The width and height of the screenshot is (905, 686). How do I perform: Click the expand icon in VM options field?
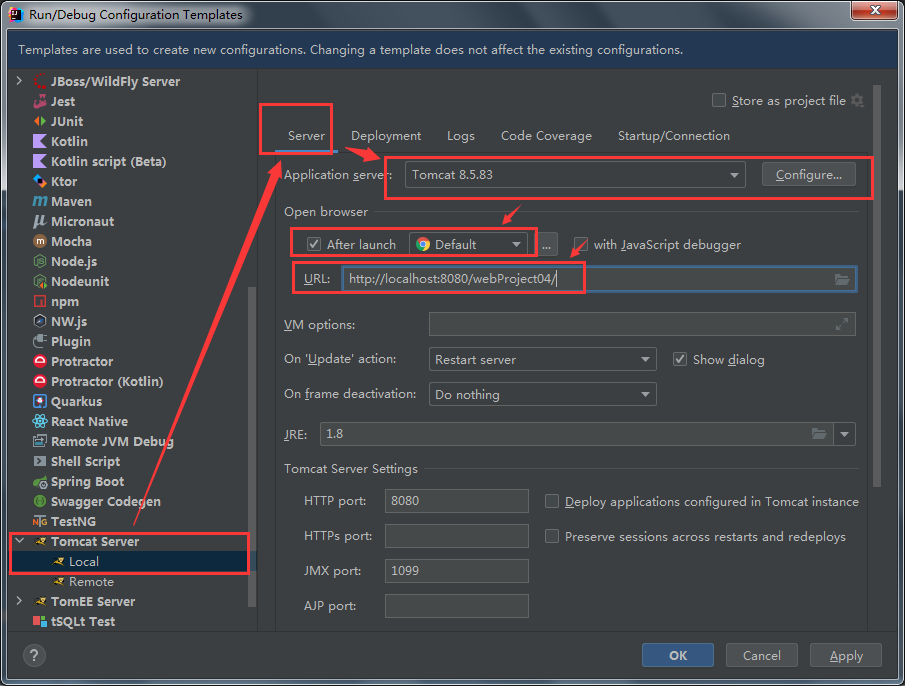[x=842, y=324]
